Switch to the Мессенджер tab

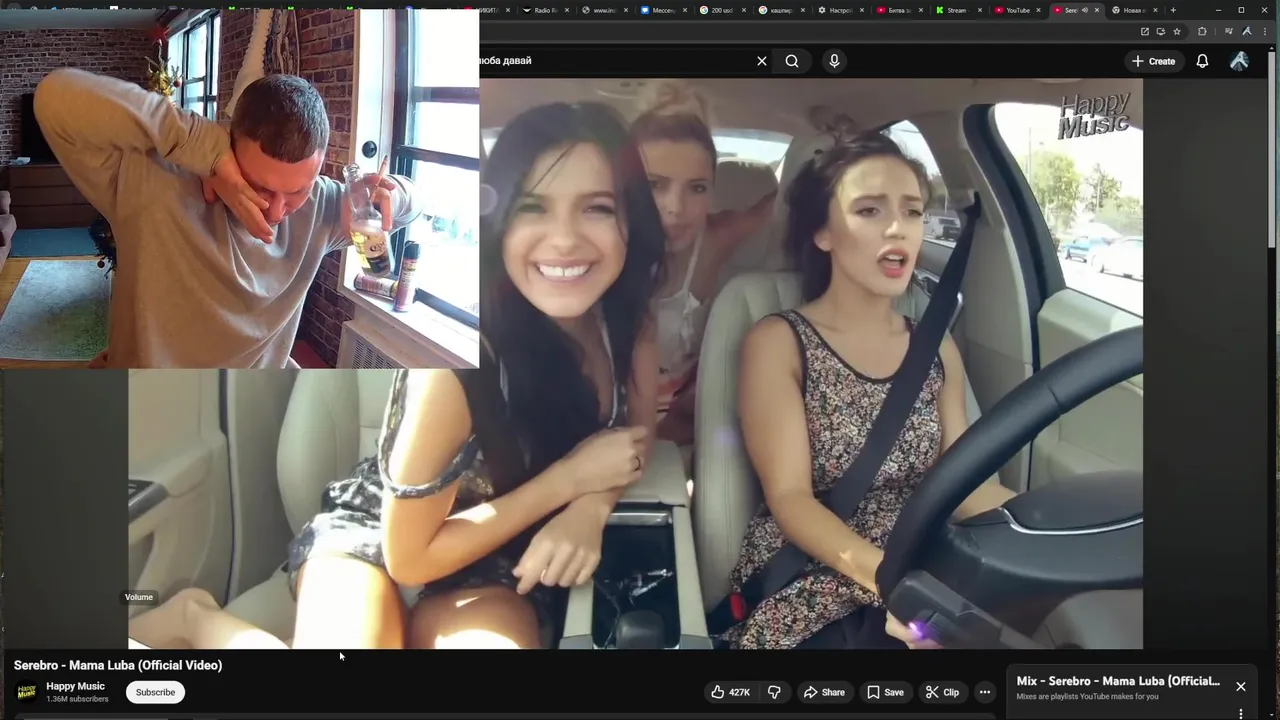pos(663,10)
